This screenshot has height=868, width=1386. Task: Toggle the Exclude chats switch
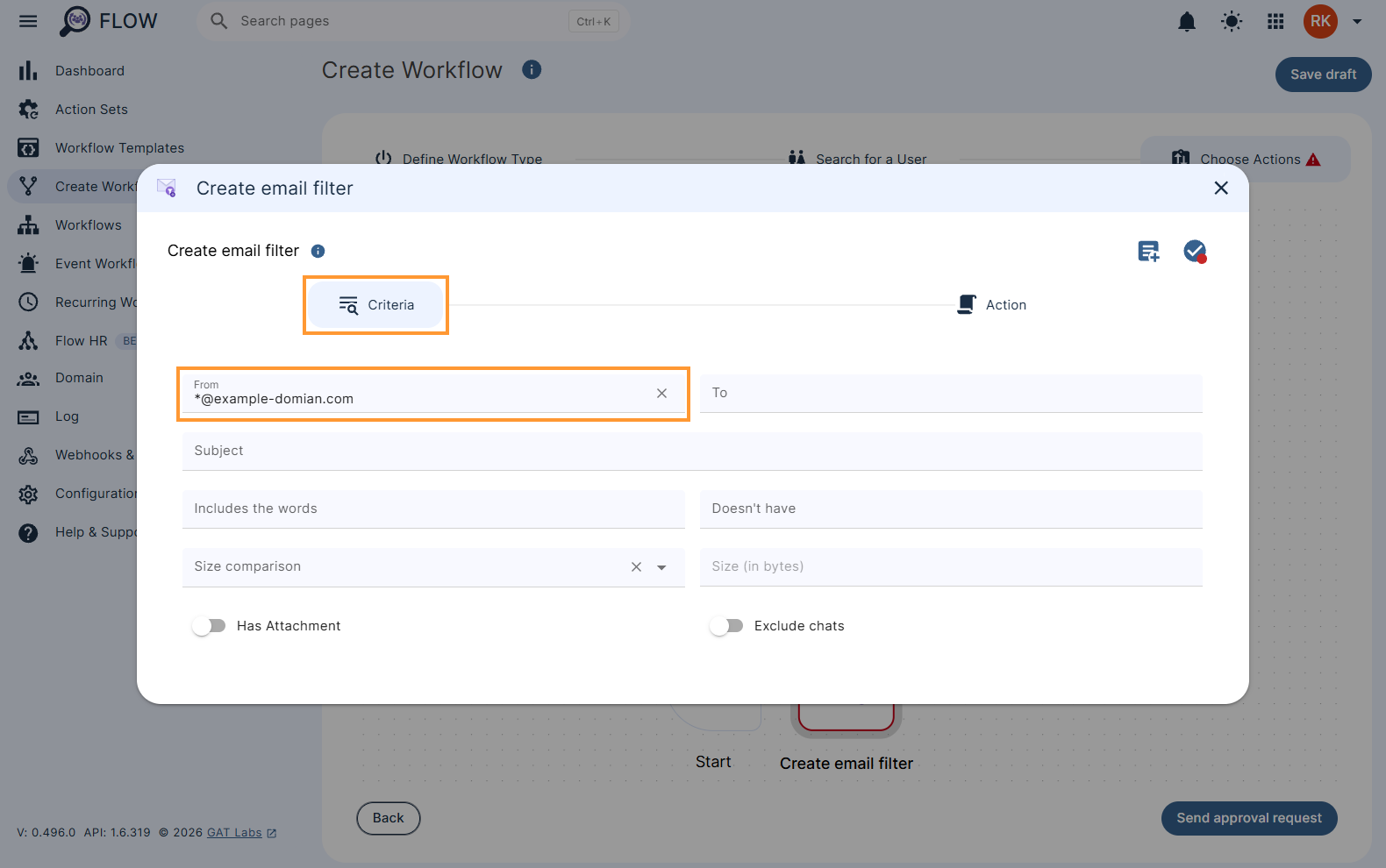click(726, 626)
